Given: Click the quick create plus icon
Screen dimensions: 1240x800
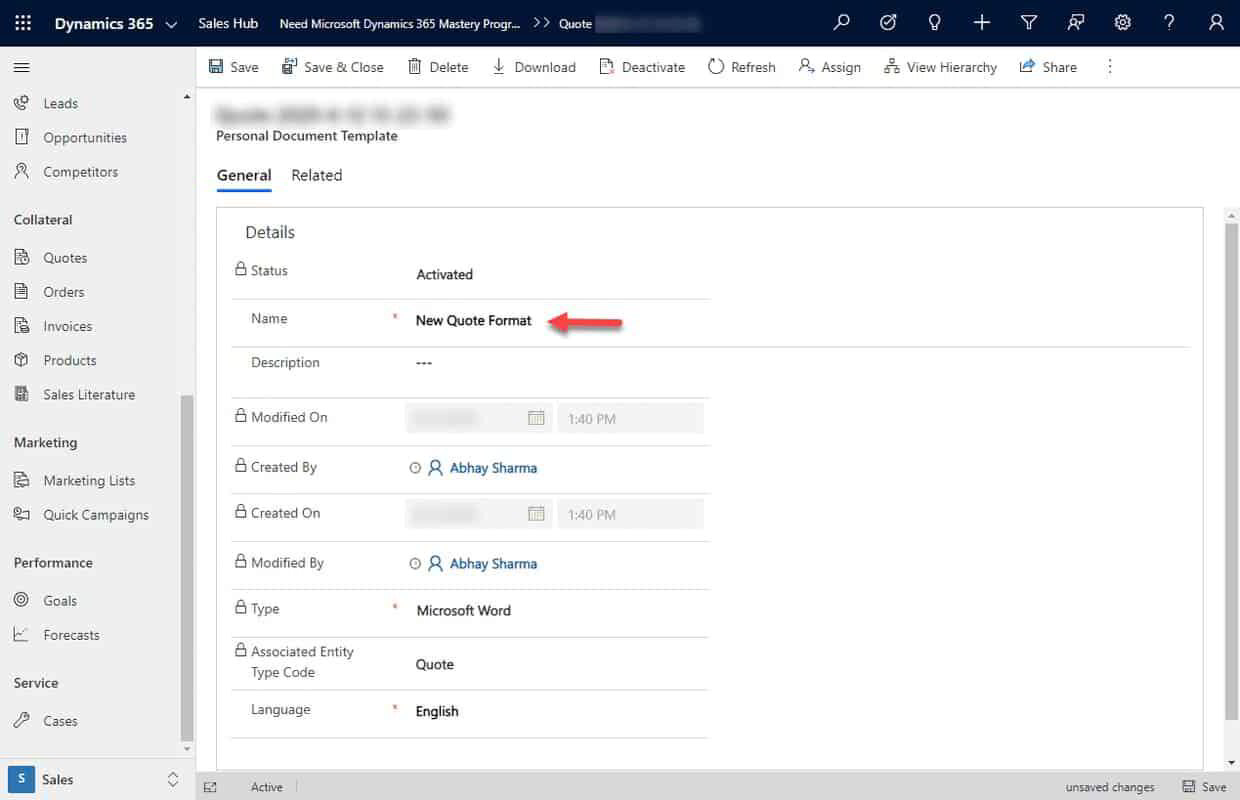Looking at the screenshot, I should 981,22.
